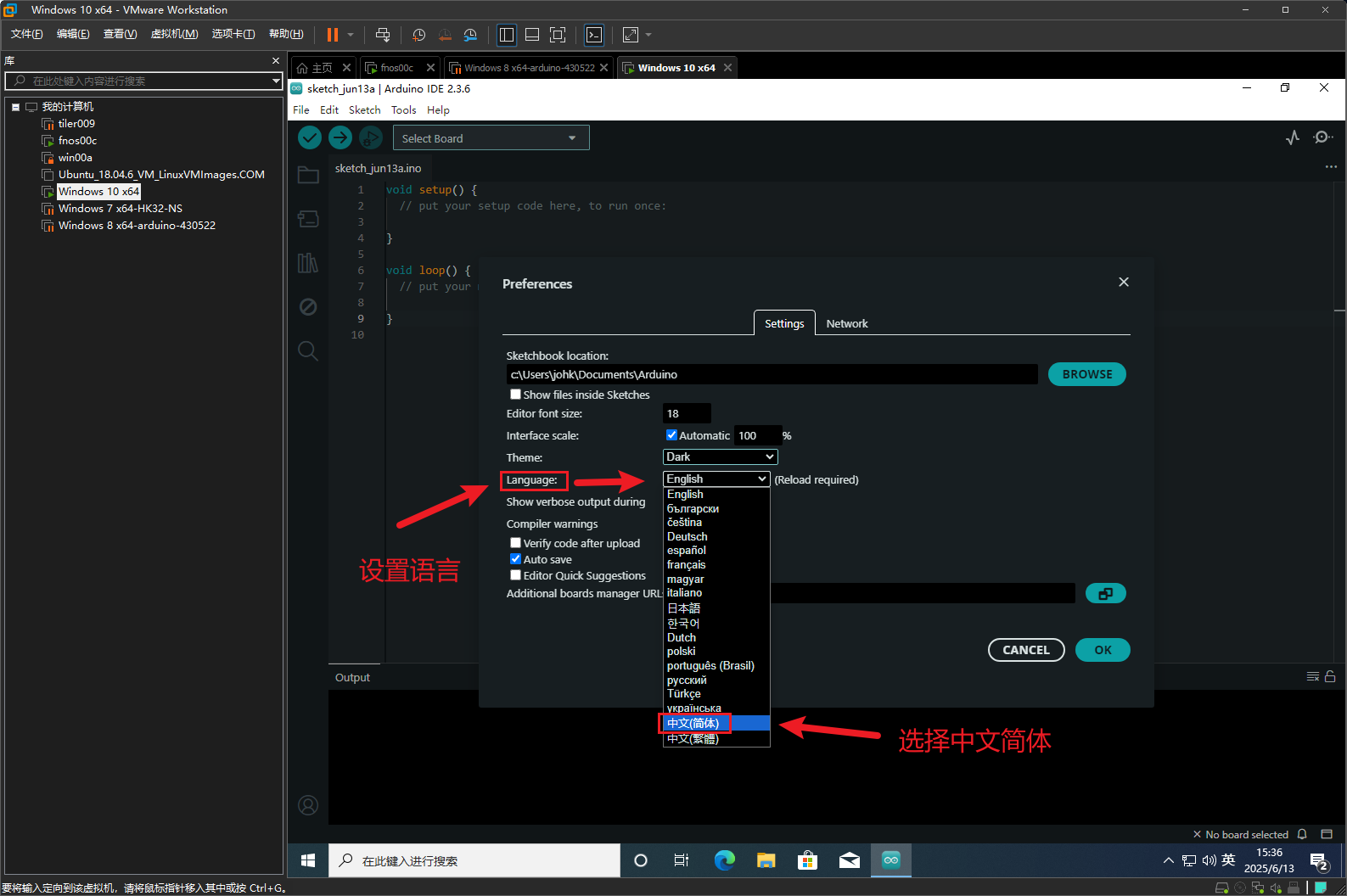This screenshot has width=1347, height=896.
Task: Toggle Automatic interface scale checkbox
Action: pyautogui.click(x=671, y=435)
